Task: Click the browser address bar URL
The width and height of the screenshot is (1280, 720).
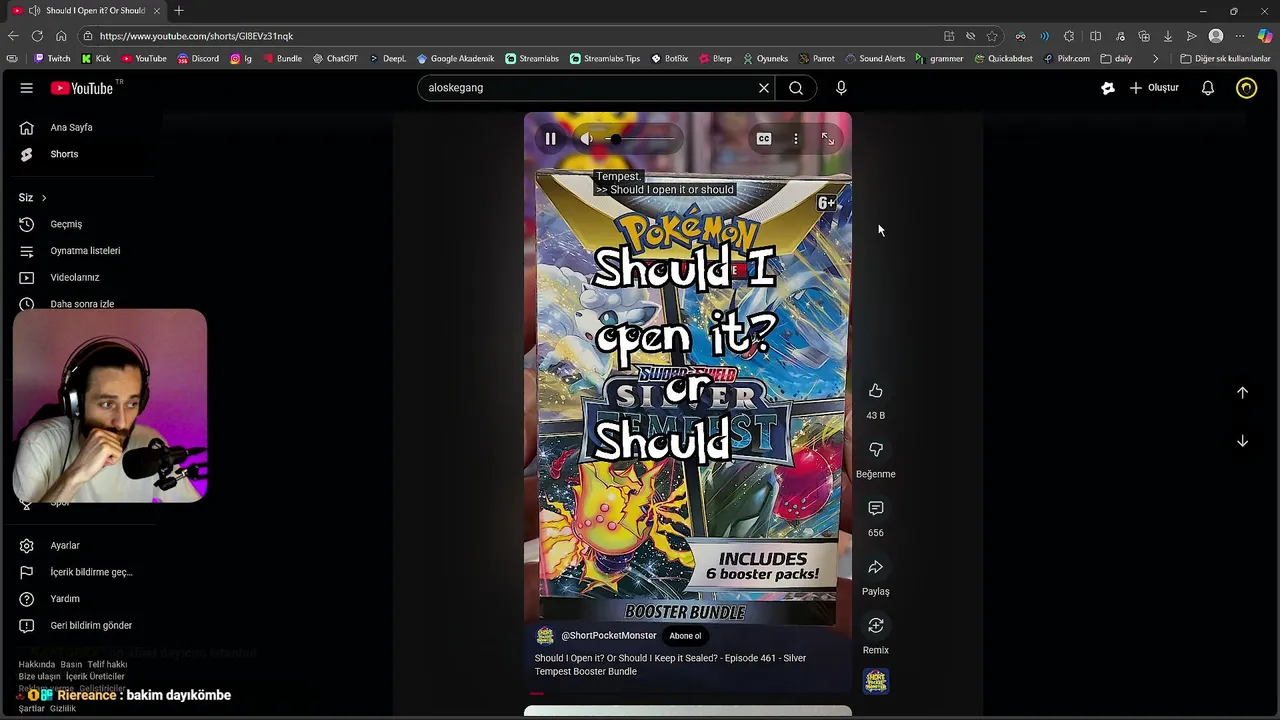Action: [x=196, y=36]
